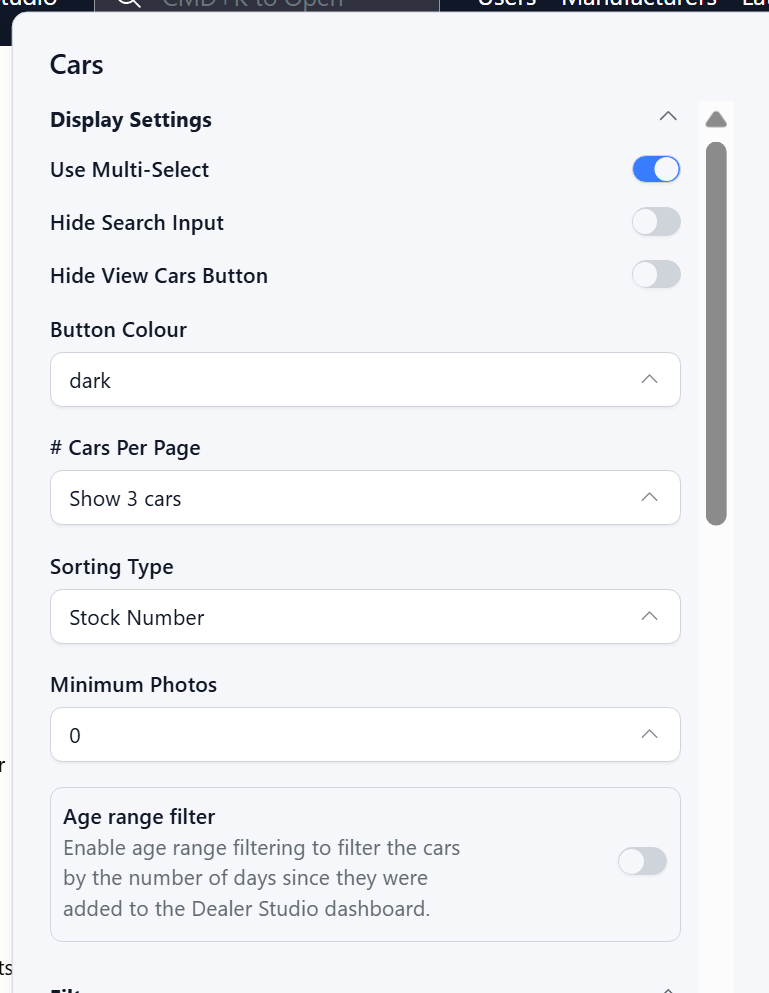Click the vertical scrollbar thumb

pyautogui.click(x=716, y=333)
